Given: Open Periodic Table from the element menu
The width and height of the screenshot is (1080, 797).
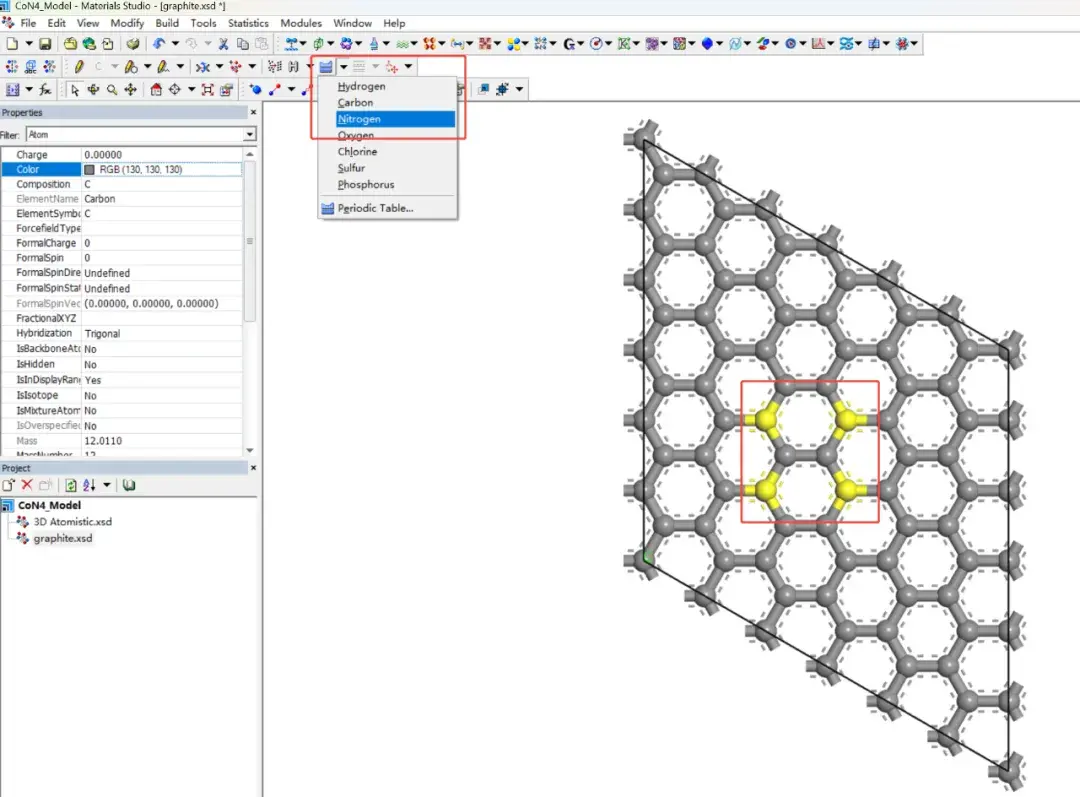Looking at the screenshot, I should 375,208.
